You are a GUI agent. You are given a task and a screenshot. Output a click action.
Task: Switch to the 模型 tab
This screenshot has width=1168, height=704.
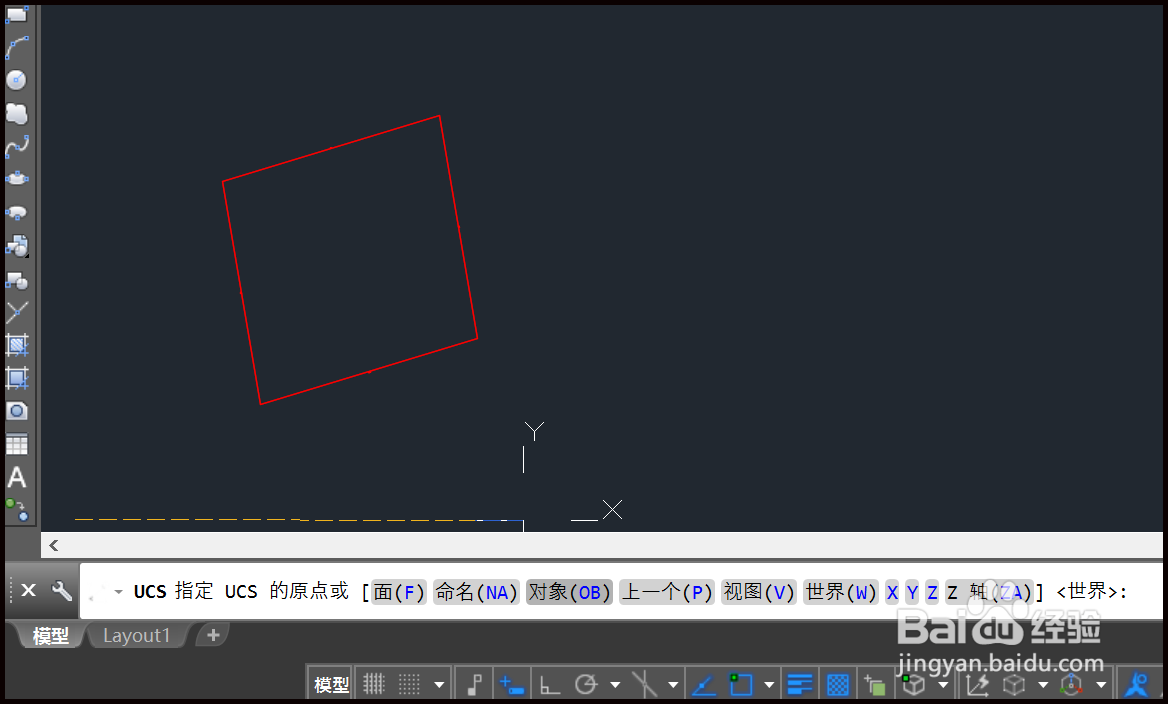50,635
